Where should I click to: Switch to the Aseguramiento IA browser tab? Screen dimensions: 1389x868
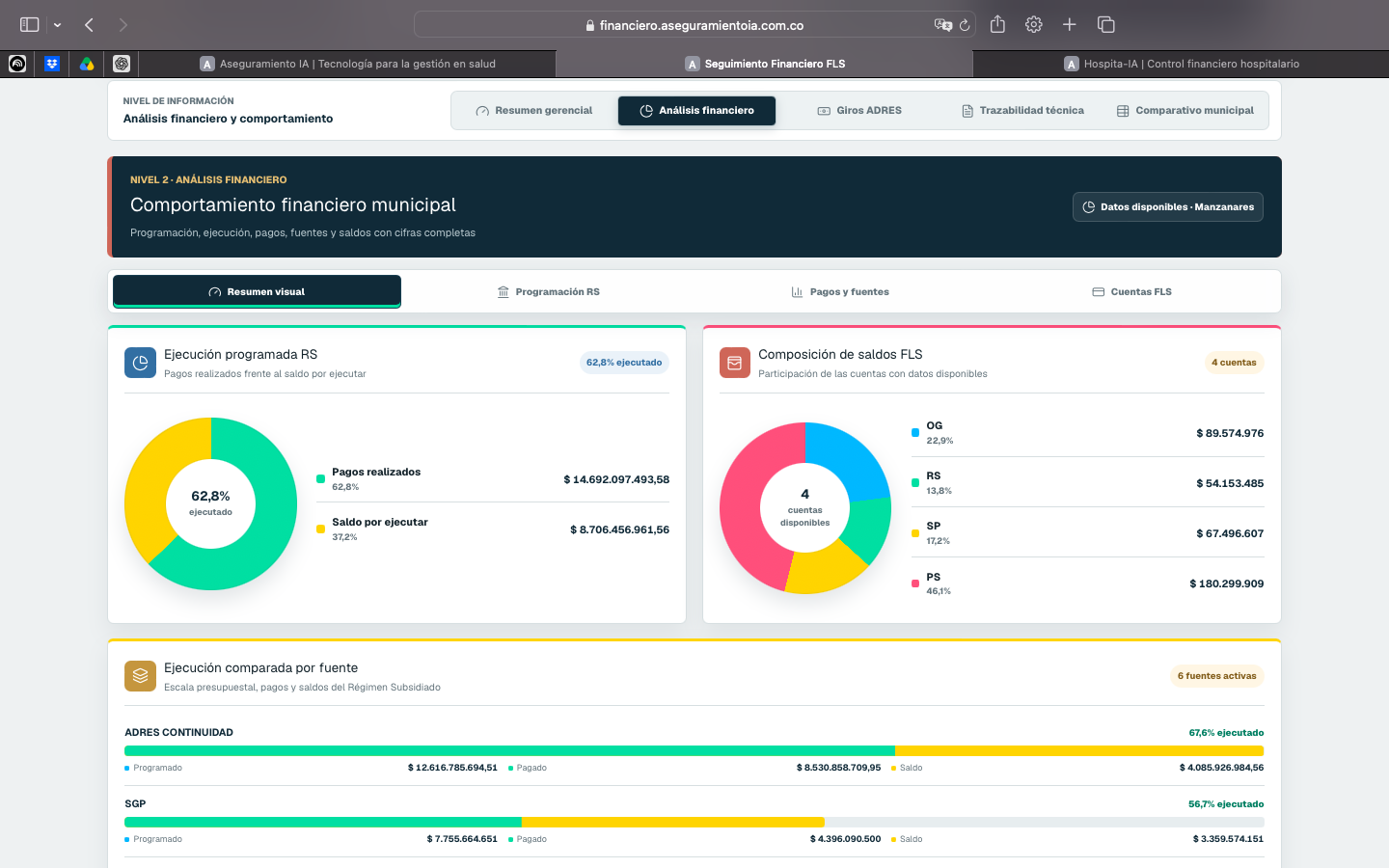pos(348,64)
